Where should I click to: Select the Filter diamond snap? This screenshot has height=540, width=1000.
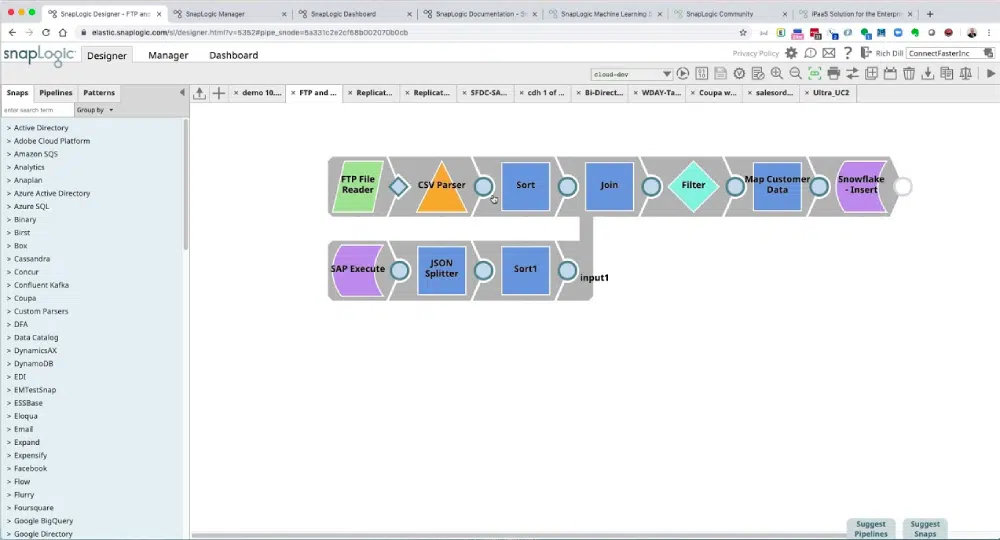point(693,186)
